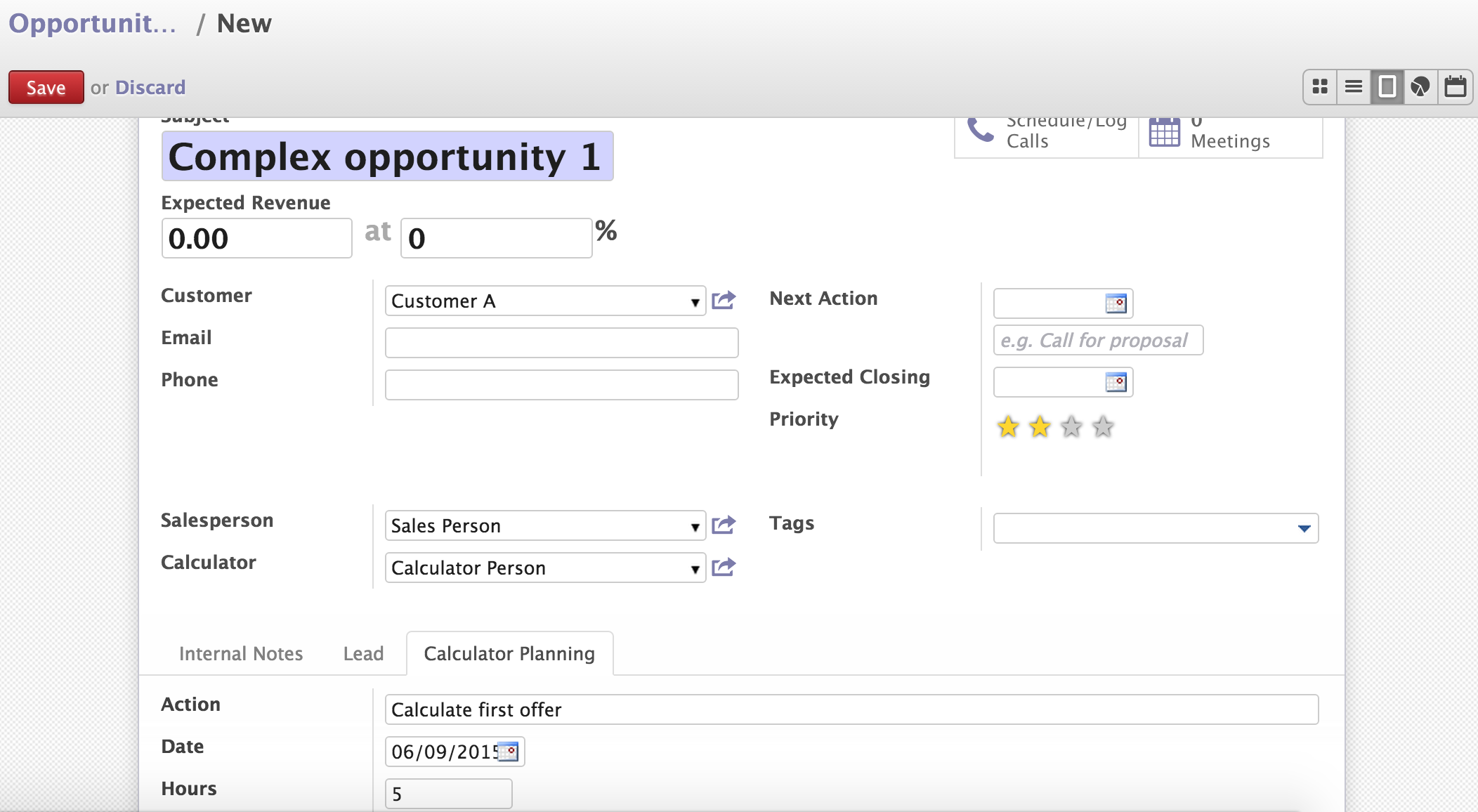
Task: Open Calculator Planning Date picker icon
Action: [x=508, y=752]
